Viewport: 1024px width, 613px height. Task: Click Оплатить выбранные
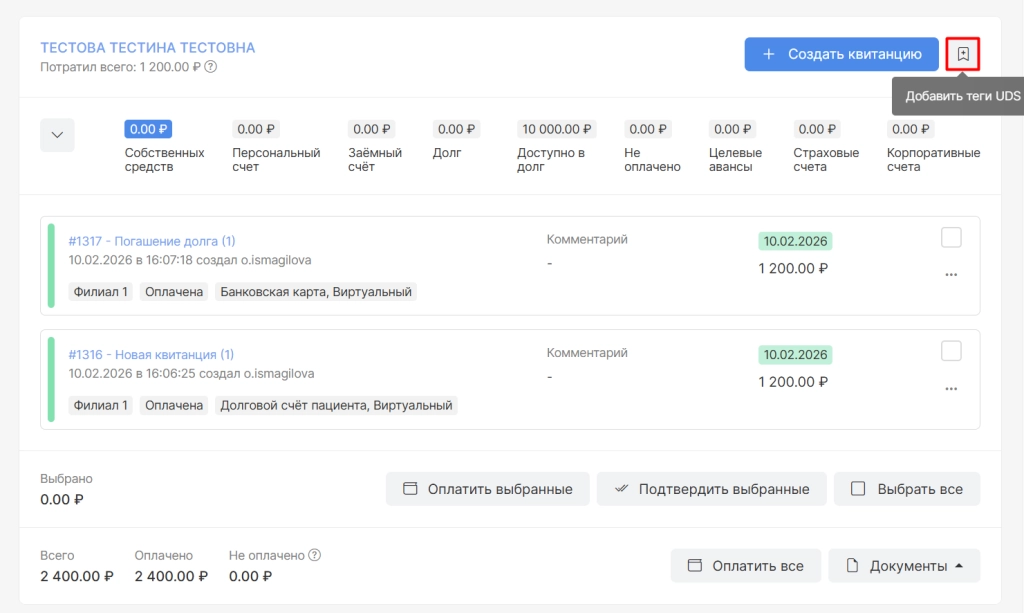487,489
